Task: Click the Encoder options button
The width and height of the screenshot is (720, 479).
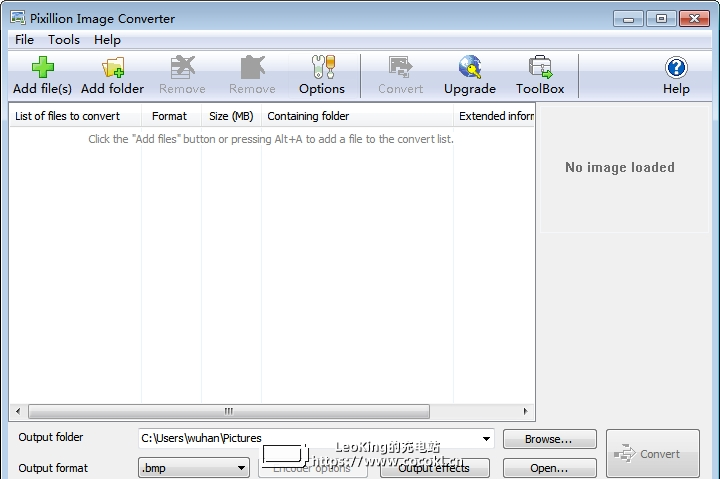Action: click(x=313, y=468)
